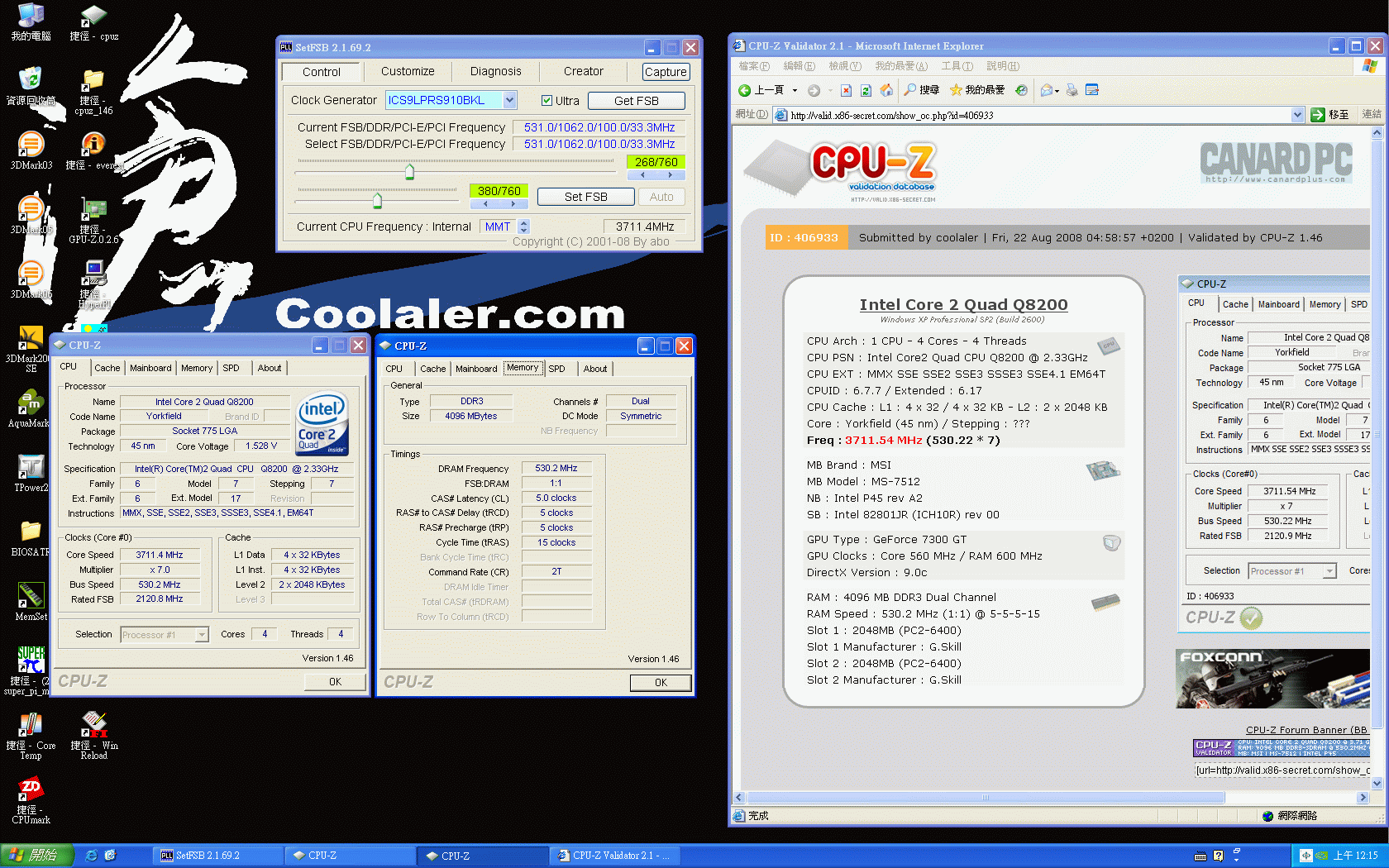Image resolution: width=1389 pixels, height=868 pixels.
Task: Click the Get FSB button
Action: pos(636,101)
